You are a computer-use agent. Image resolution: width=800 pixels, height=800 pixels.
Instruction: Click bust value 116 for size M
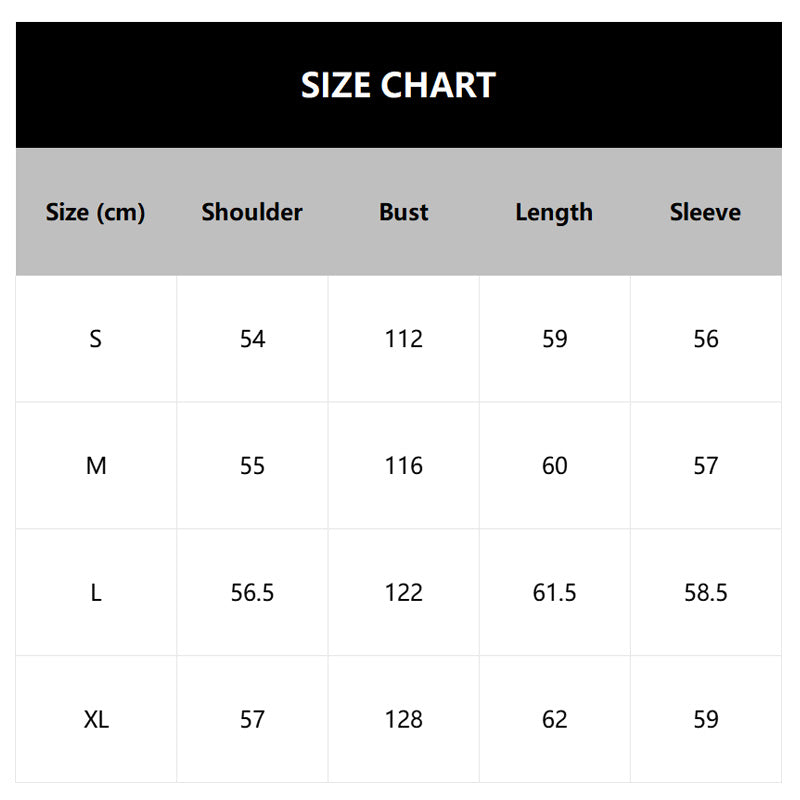[x=404, y=466]
